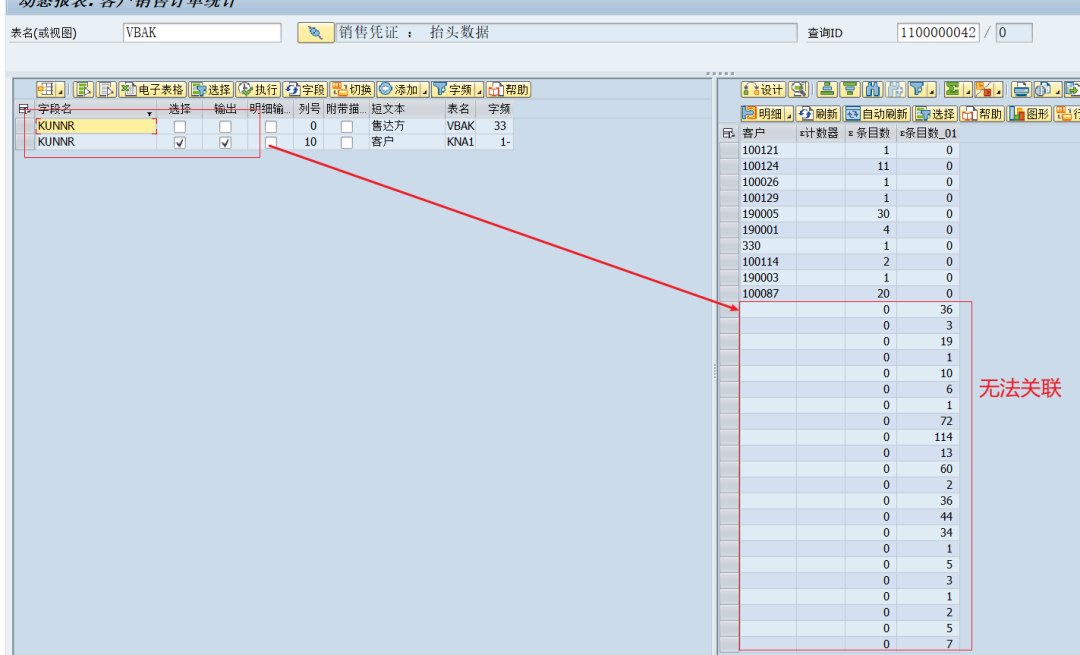Click the left panel 选择 filter button
Image resolution: width=1080 pixels, height=655 pixels.
(211, 90)
